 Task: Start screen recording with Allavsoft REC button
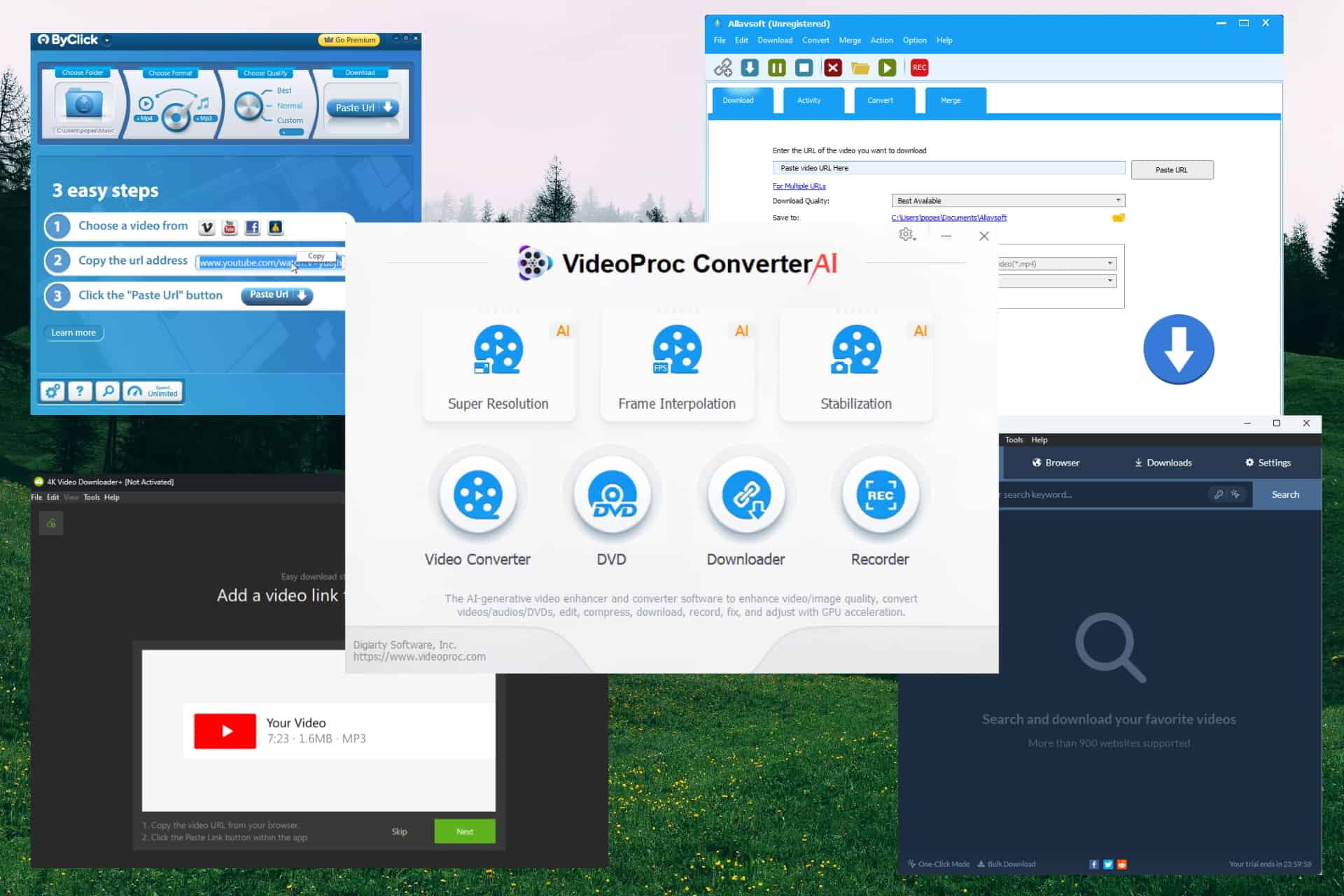919,68
